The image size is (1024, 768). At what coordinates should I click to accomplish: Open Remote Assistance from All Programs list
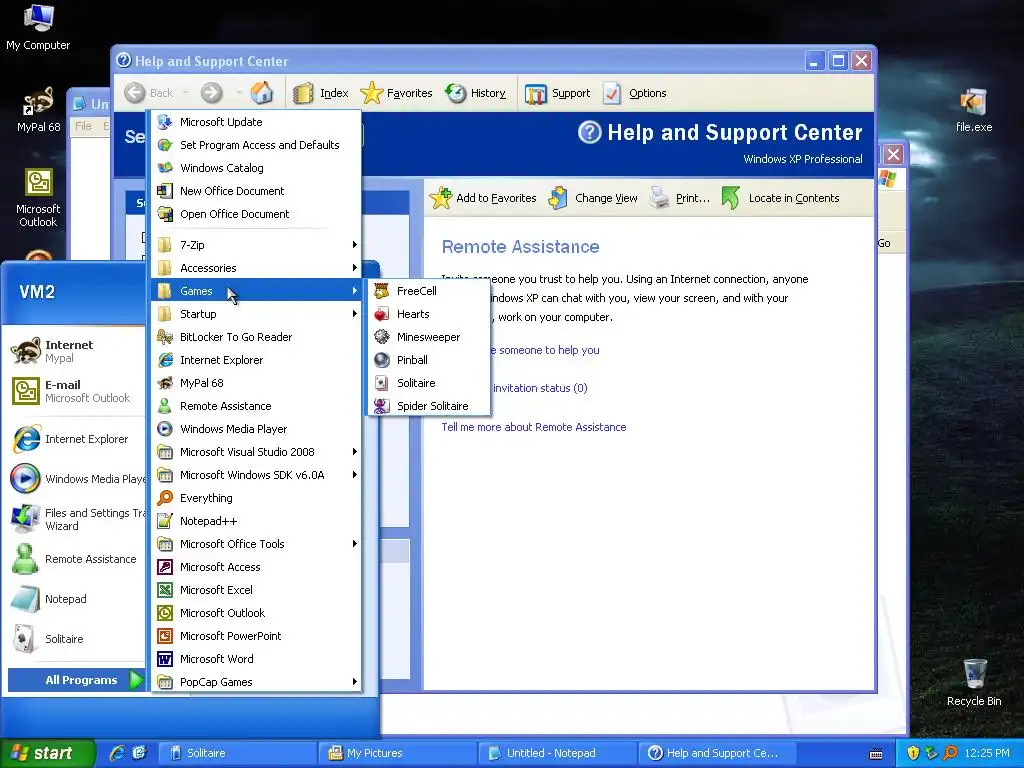[x=257, y=406]
